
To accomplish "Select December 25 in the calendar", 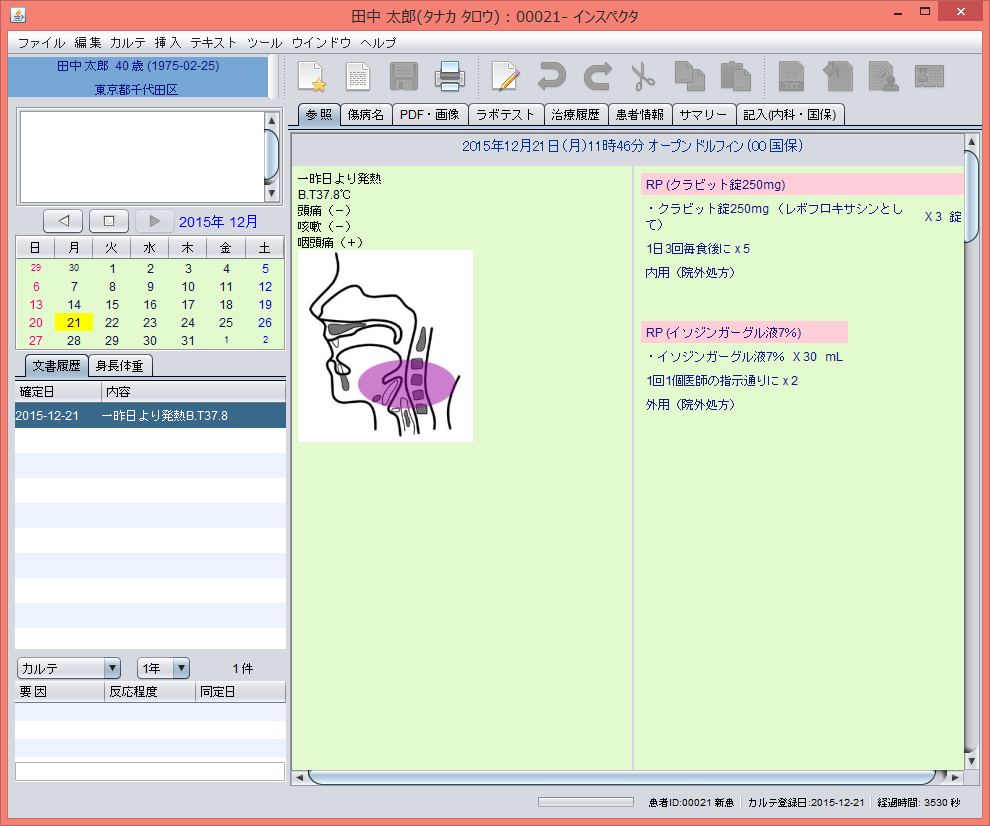I will [x=226, y=322].
